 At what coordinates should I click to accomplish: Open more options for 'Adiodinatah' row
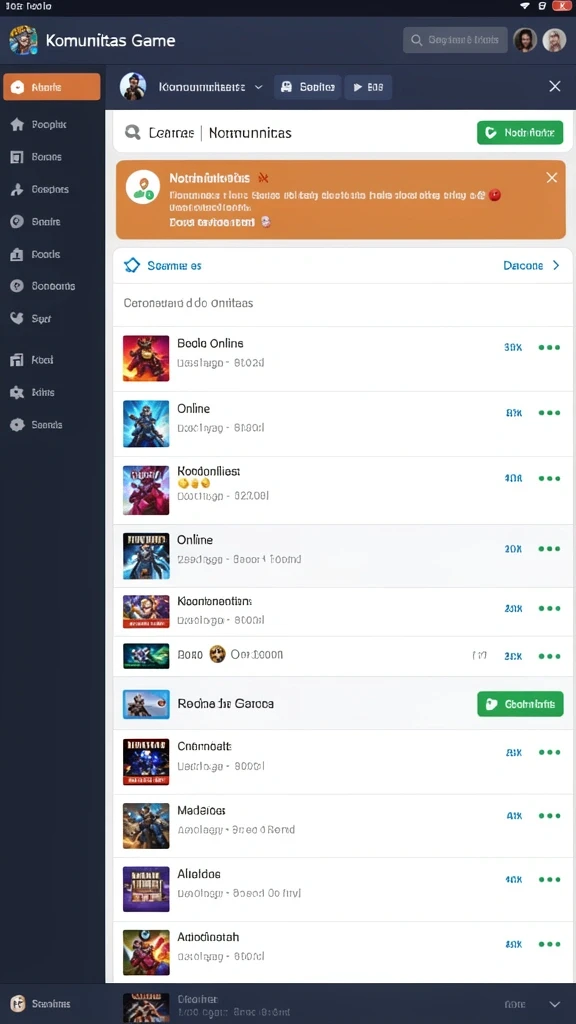tap(549, 944)
